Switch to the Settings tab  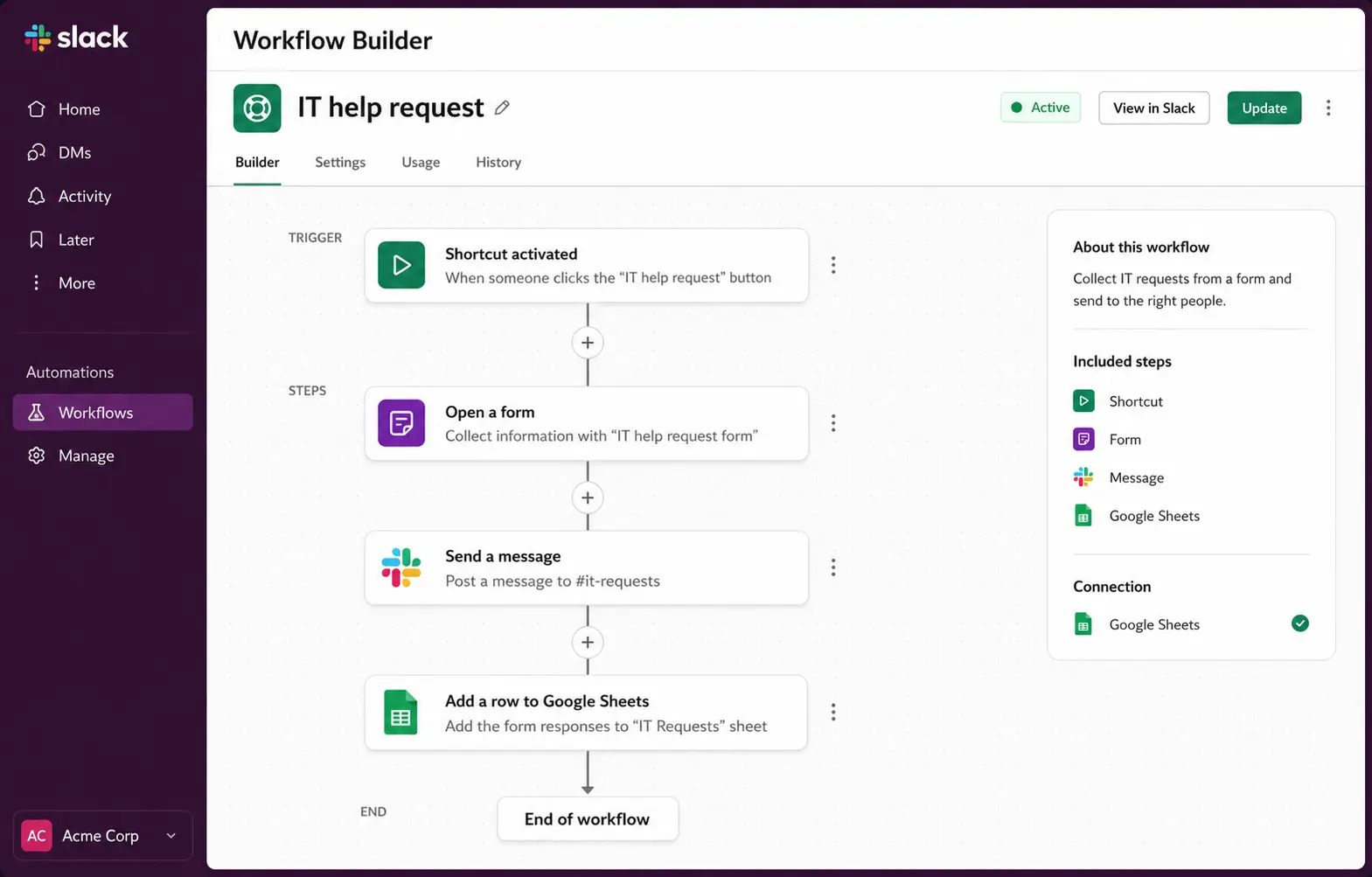(x=340, y=163)
